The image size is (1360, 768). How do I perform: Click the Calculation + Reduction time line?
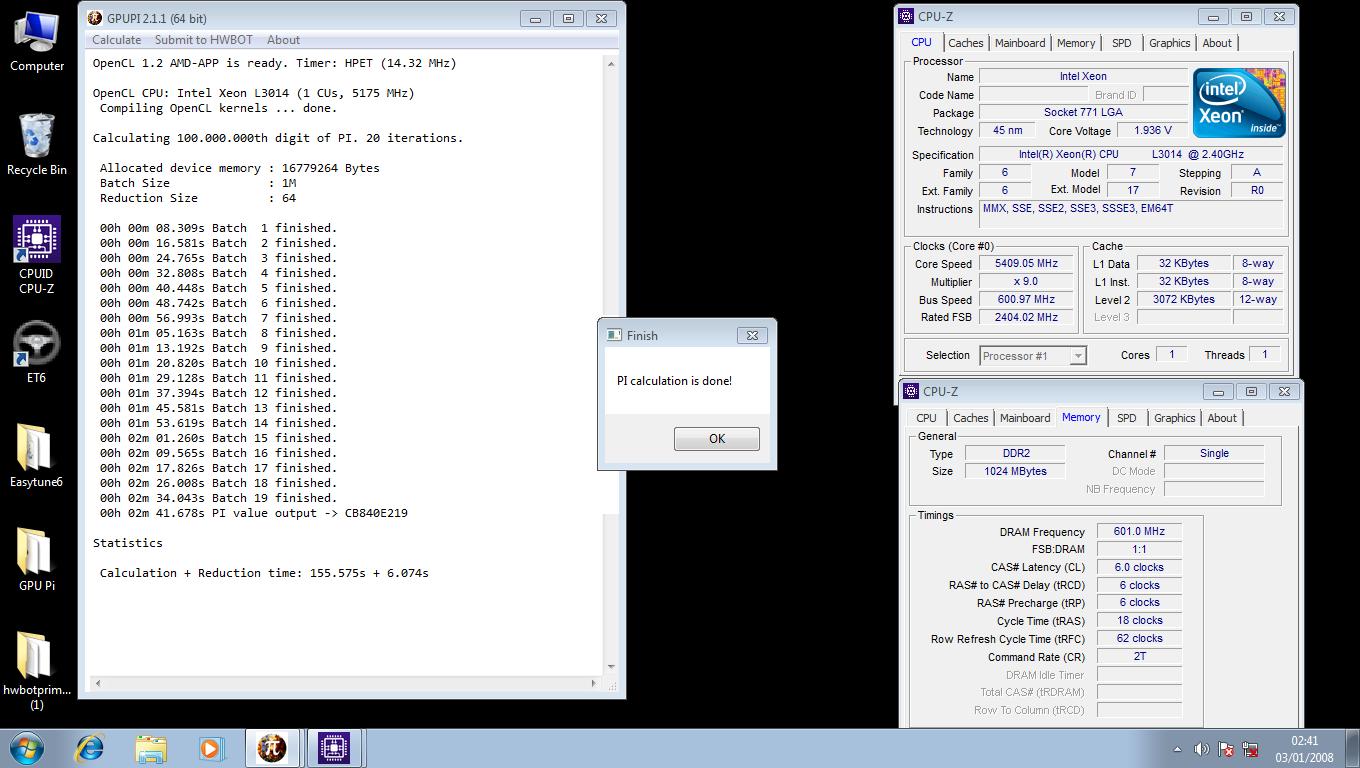click(264, 573)
